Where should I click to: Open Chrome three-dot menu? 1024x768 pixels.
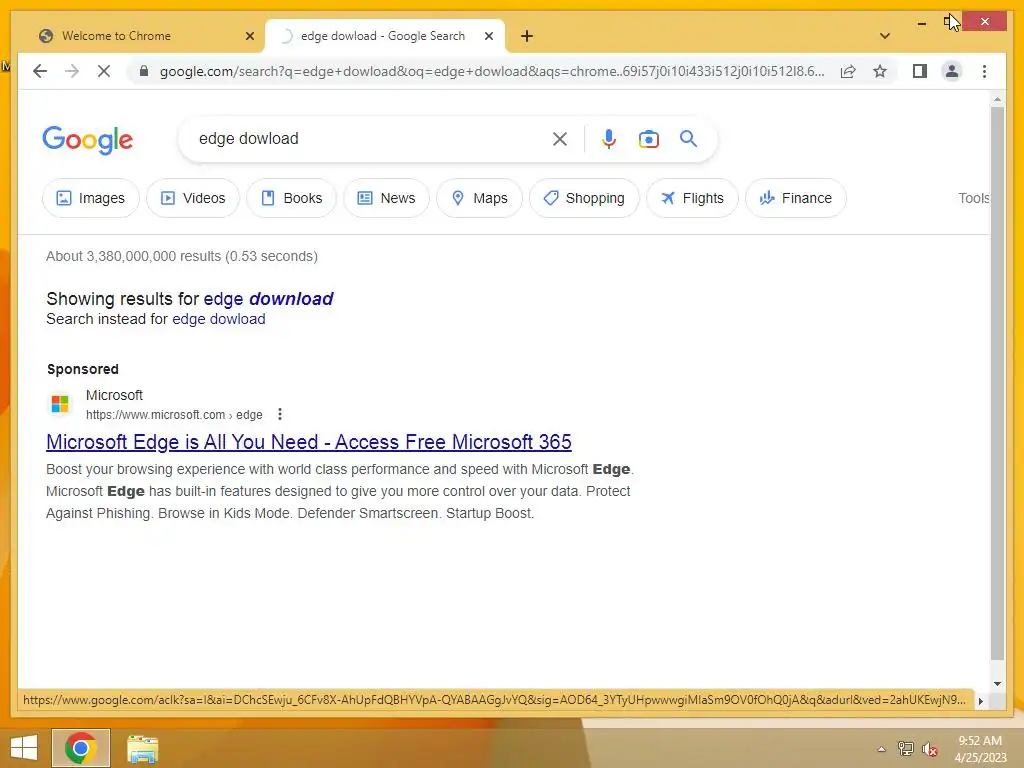[x=984, y=71]
